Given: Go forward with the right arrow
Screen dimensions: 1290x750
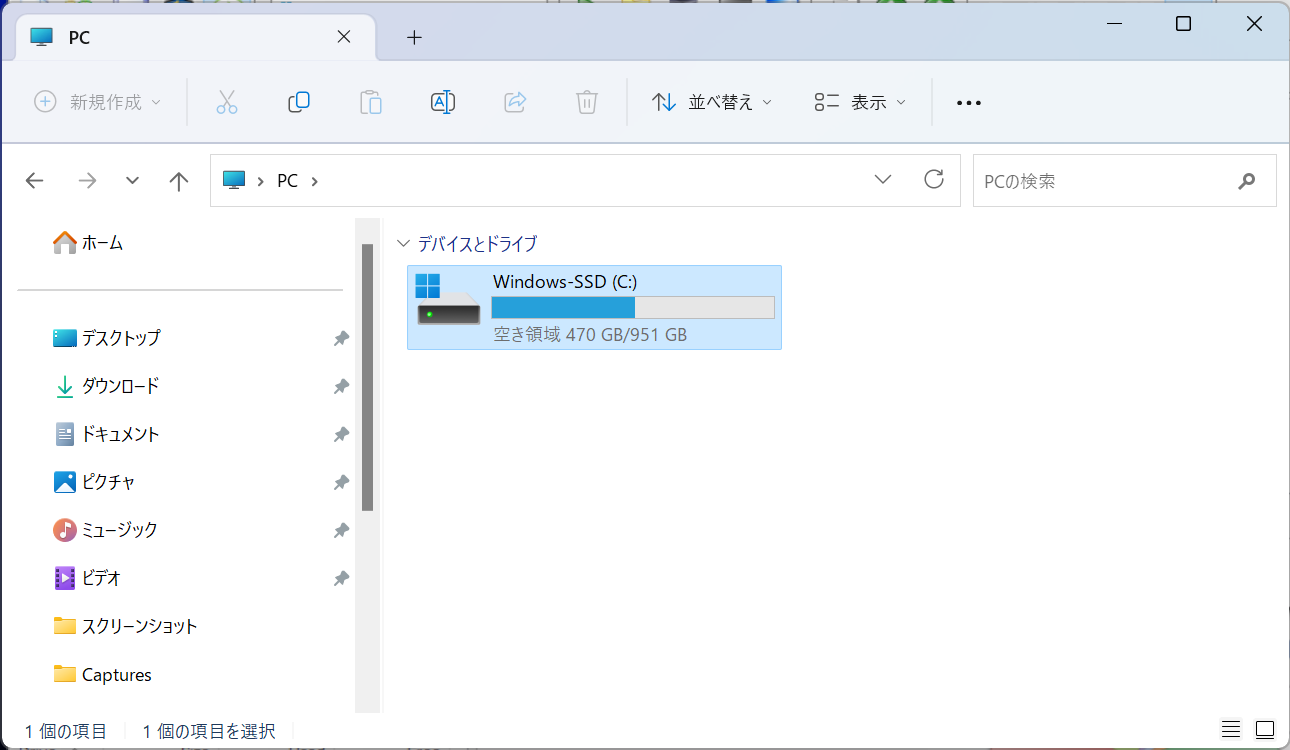Looking at the screenshot, I should point(87,181).
